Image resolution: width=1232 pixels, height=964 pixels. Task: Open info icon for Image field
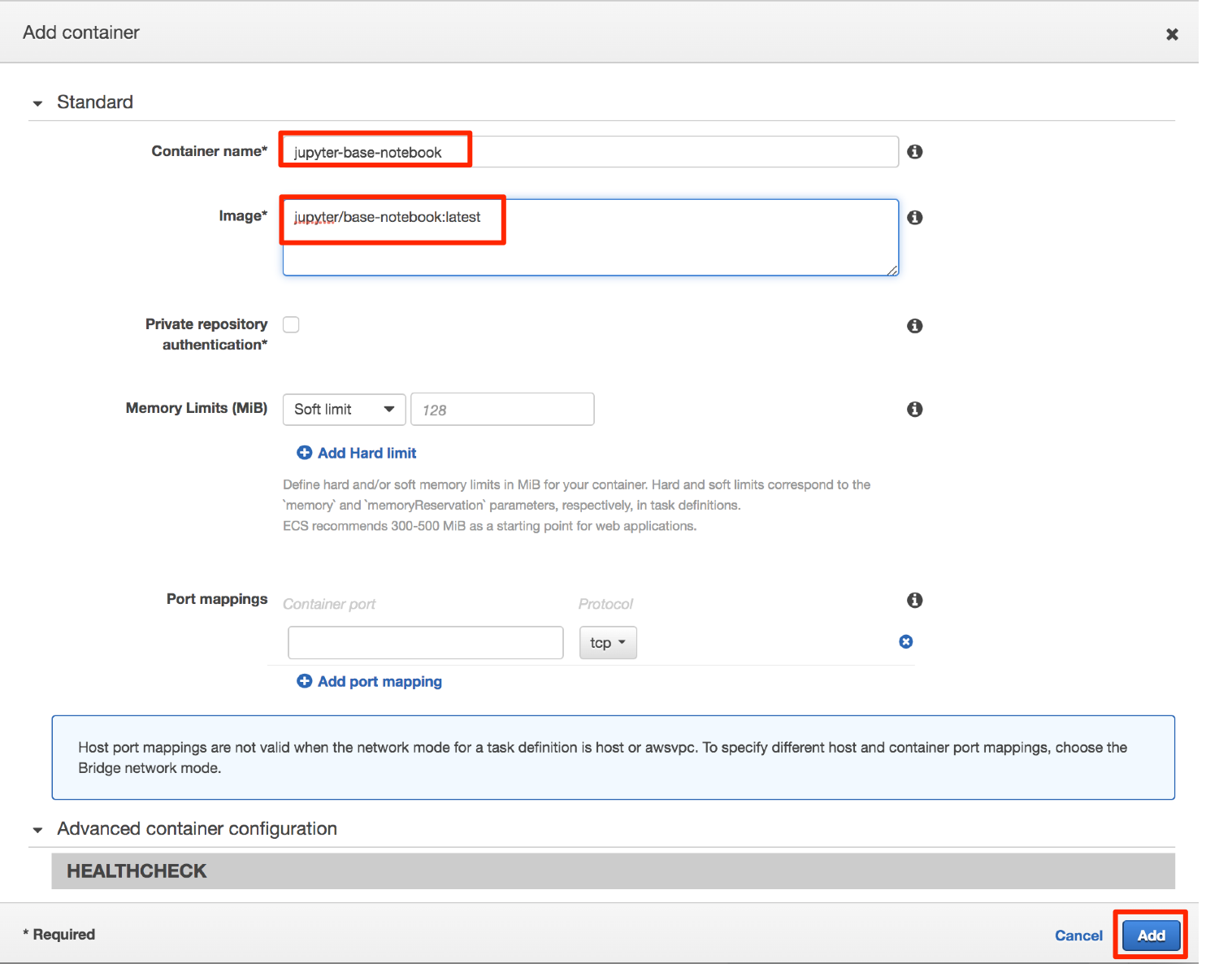click(x=915, y=218)
